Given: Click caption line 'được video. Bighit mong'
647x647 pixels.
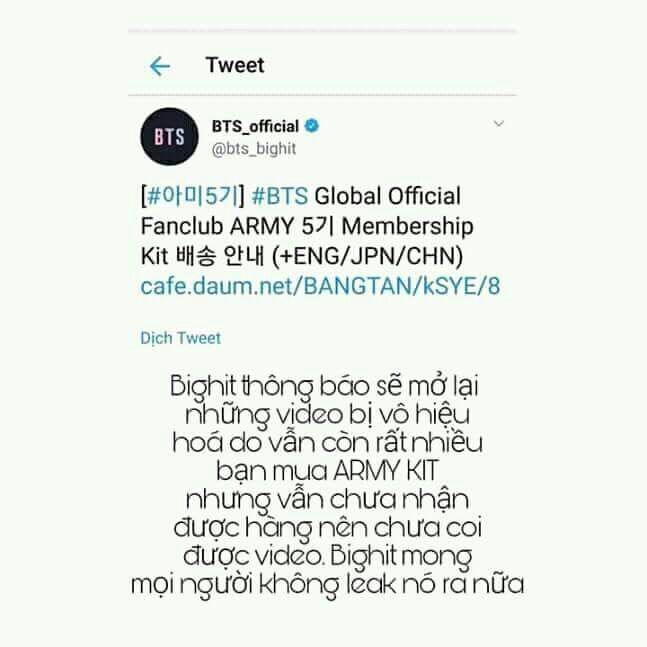Looking at the screenshot, I should pos(328,557).
